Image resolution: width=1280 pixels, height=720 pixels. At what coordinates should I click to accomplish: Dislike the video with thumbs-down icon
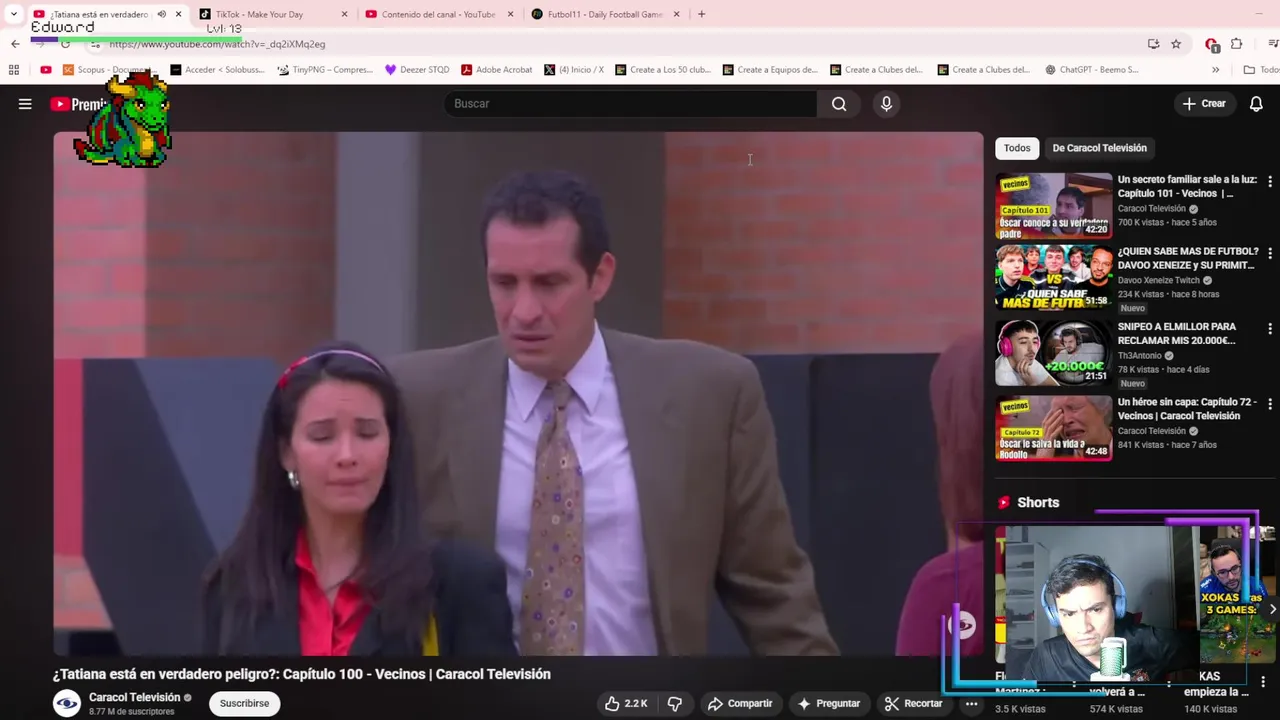(675, 704)
